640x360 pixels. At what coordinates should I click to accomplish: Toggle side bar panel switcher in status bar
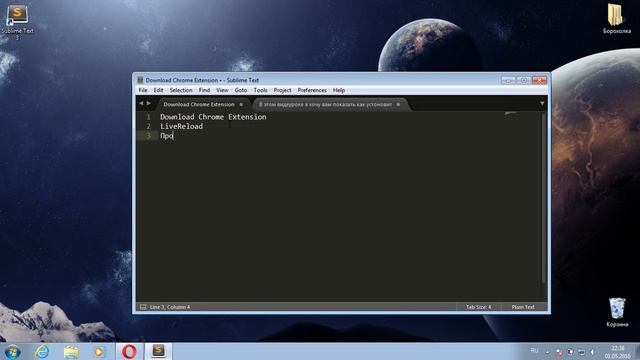pyautogui.click(x=143, y=307)
